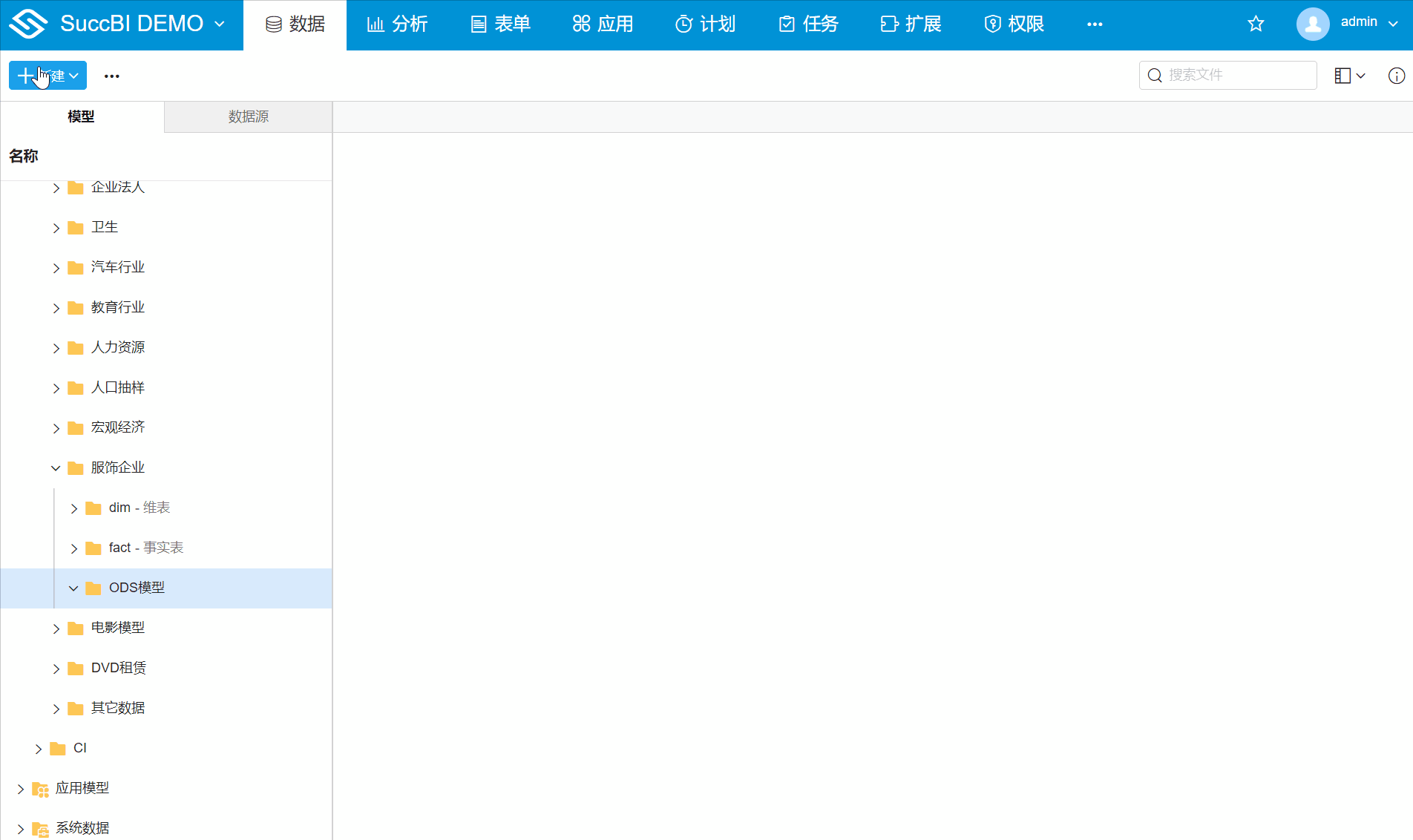Open the admin user dropdown
The height and width of the screenshot is (840, 1413).
coord(1359,22)
